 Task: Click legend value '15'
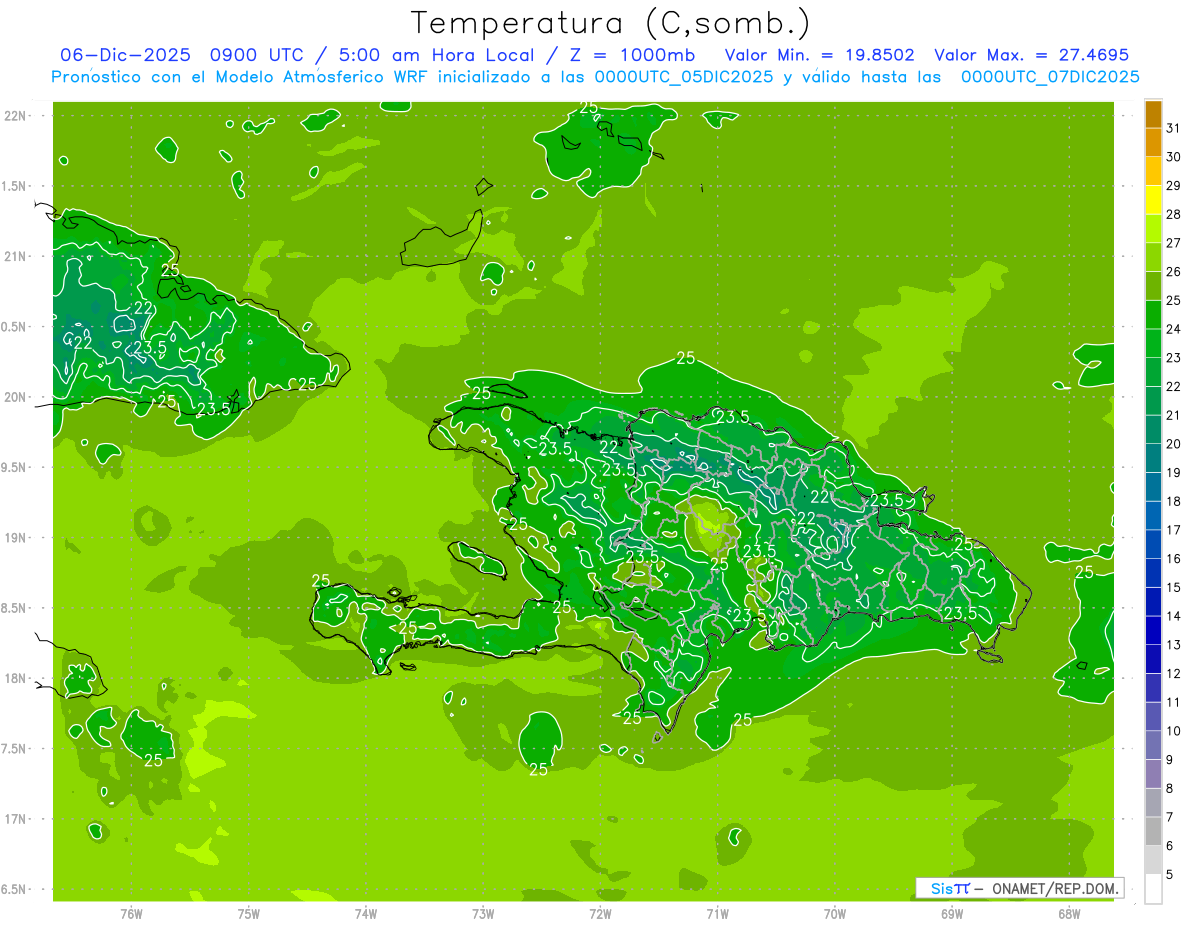click(1174, 587)
